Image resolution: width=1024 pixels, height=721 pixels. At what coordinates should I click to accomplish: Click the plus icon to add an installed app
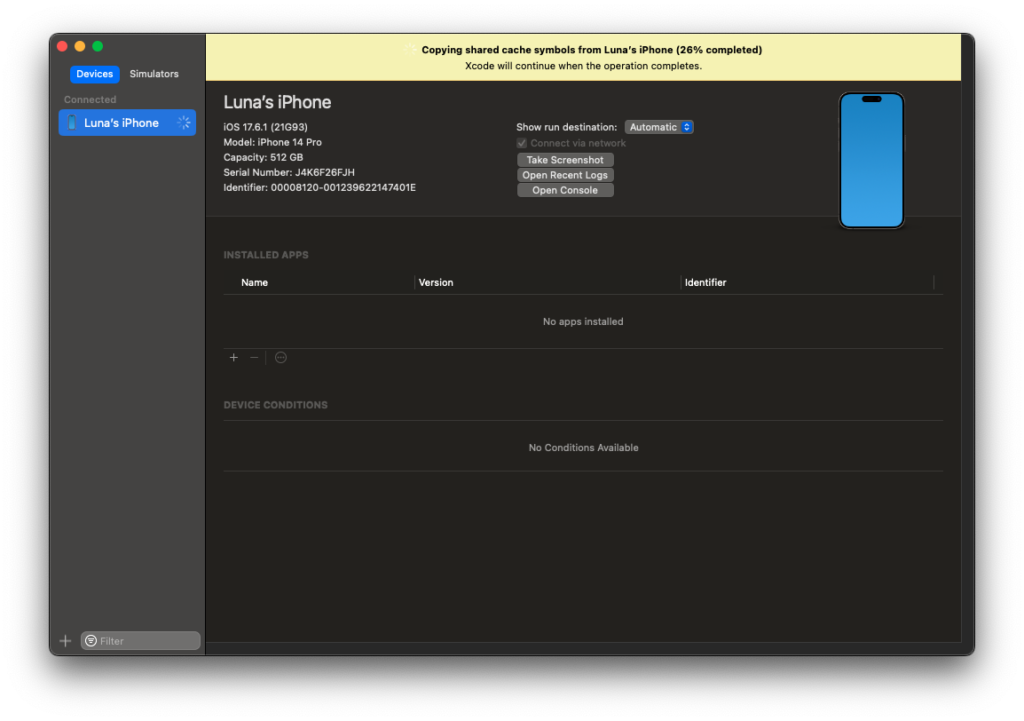[234, 358]
